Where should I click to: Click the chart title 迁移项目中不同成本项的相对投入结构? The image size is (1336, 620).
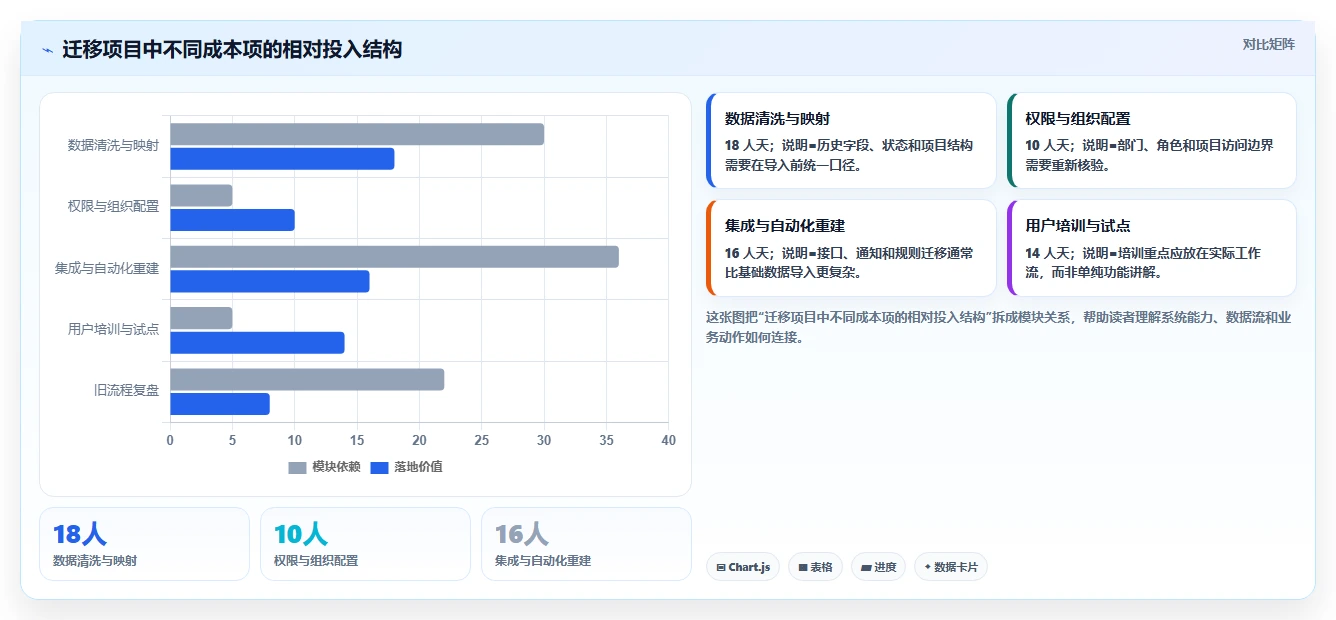point(232,49)
